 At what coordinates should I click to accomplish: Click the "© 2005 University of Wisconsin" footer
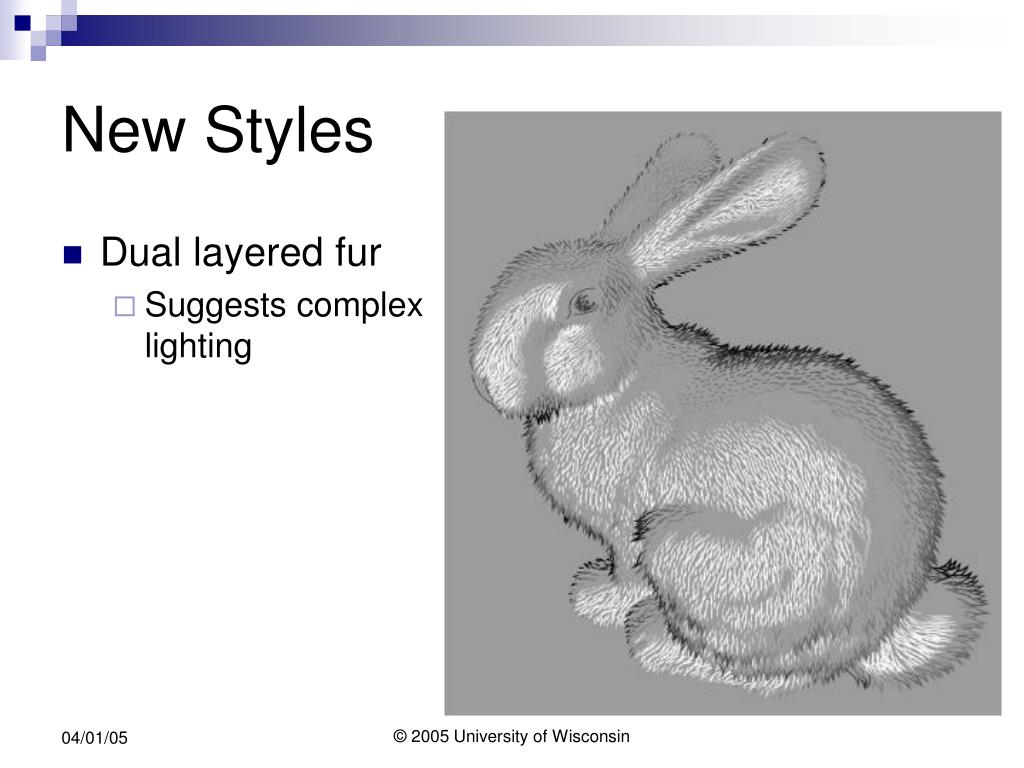[511, 737]
